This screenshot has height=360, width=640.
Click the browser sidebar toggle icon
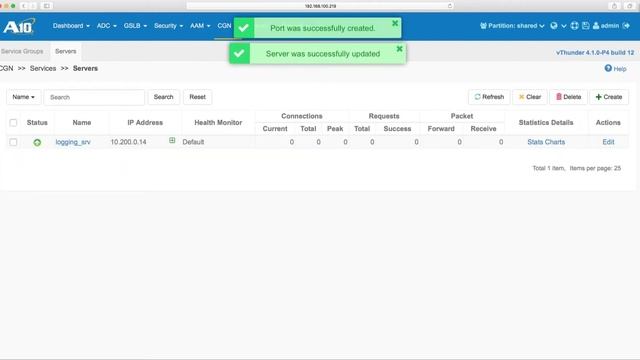(47, 6)
